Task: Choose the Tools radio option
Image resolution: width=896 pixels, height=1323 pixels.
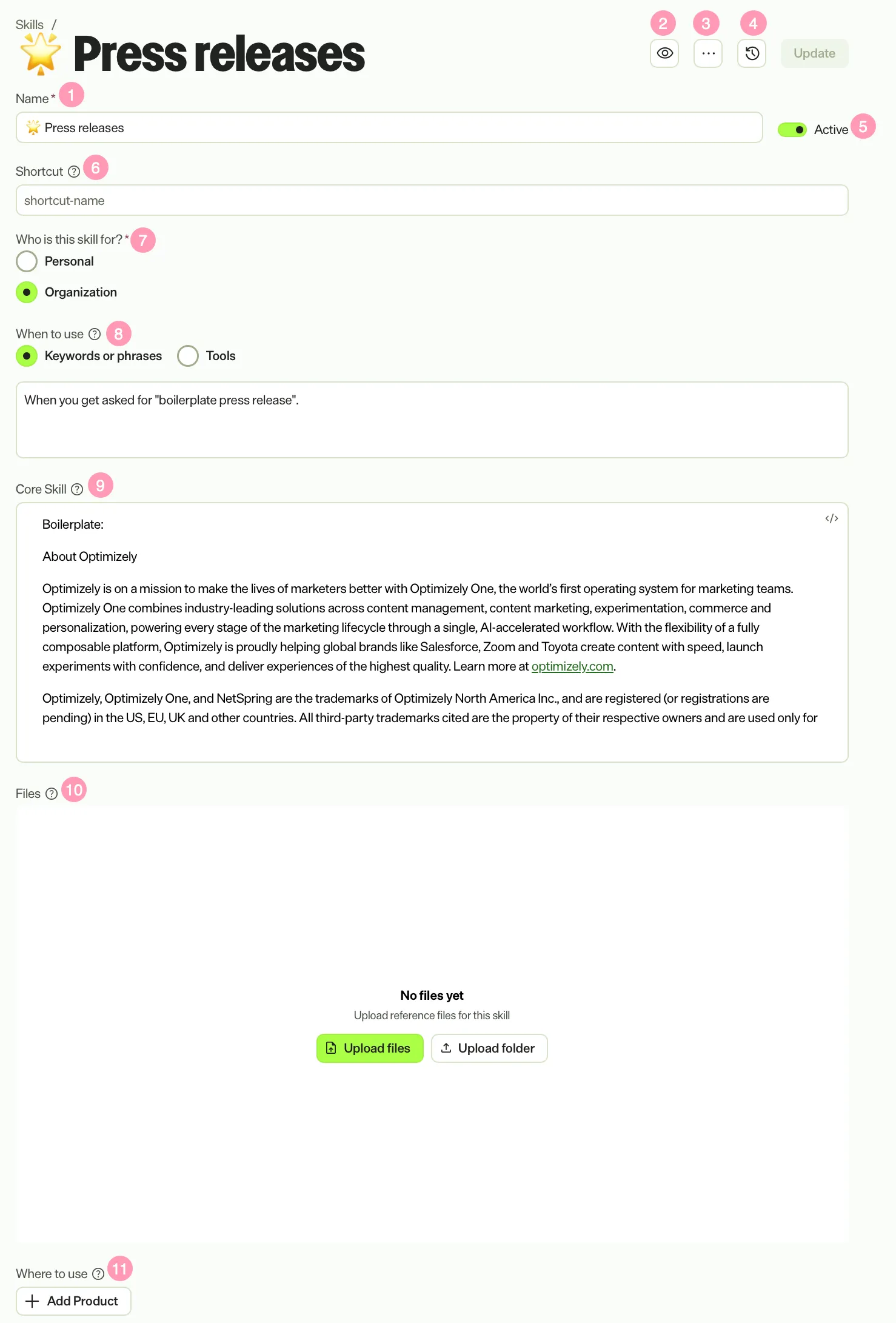Action: click(188, 356)
